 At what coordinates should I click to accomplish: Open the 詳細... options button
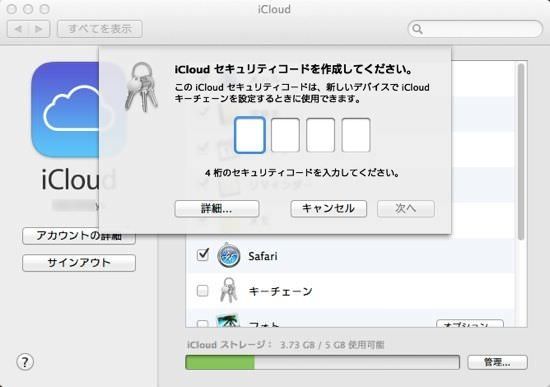217,209
